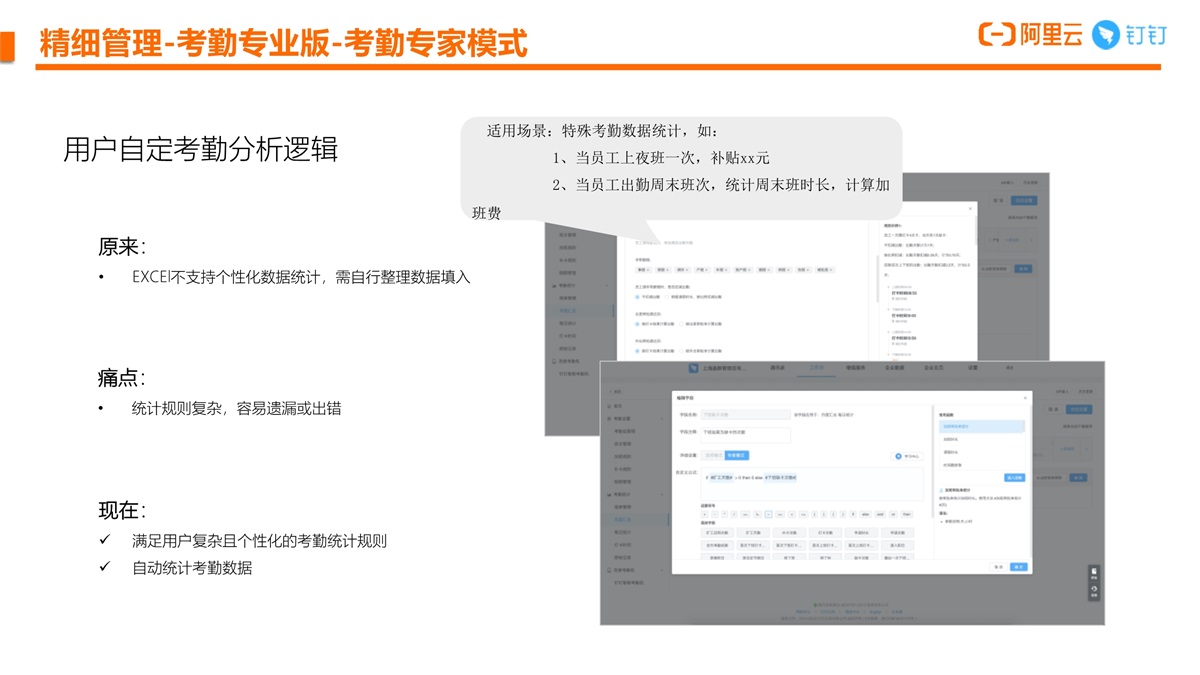Click the DingTalk blue wing logo
1200x675 pixels.
(1105, 35)
